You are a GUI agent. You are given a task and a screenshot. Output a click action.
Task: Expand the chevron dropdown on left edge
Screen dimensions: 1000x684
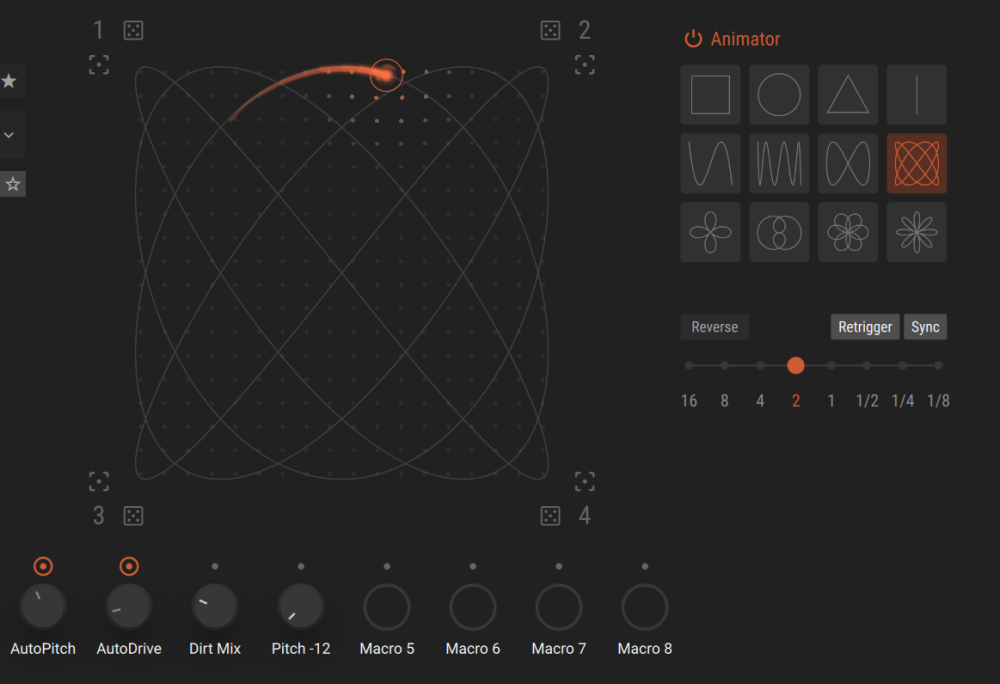pyautogui.click(x=9, y=135)
